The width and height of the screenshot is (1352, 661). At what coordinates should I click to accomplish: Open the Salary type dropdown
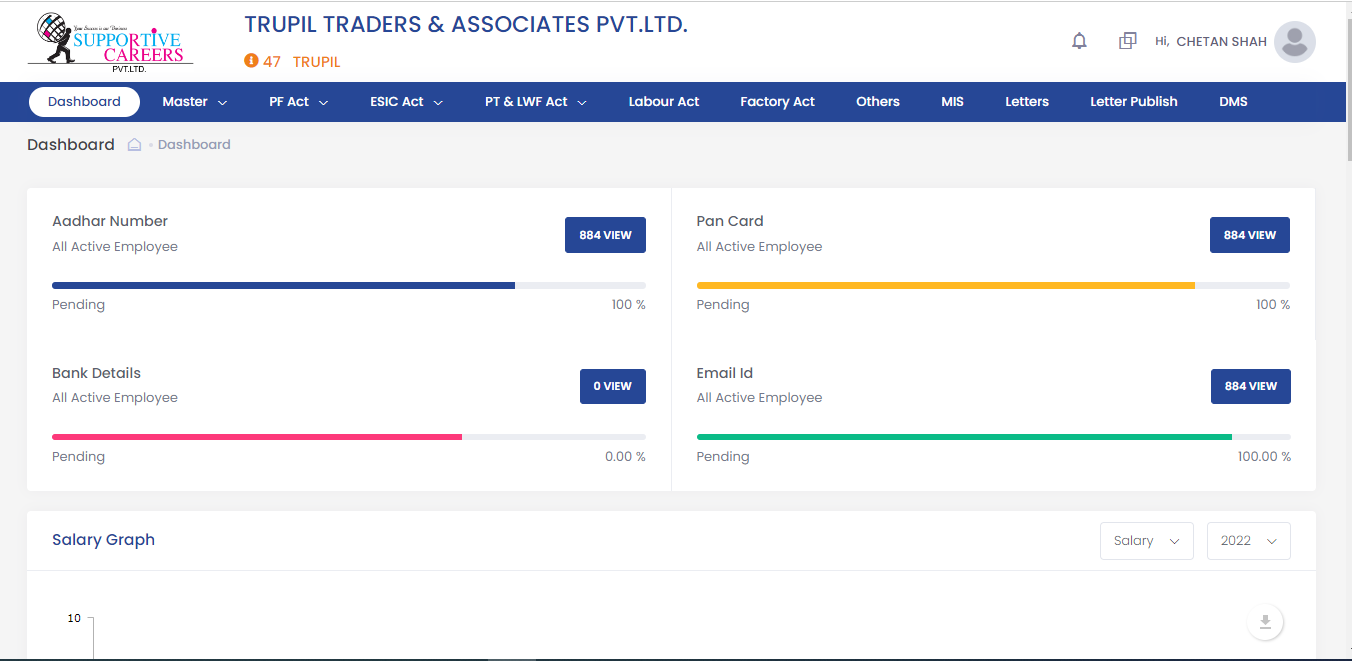click(1146, 541)
